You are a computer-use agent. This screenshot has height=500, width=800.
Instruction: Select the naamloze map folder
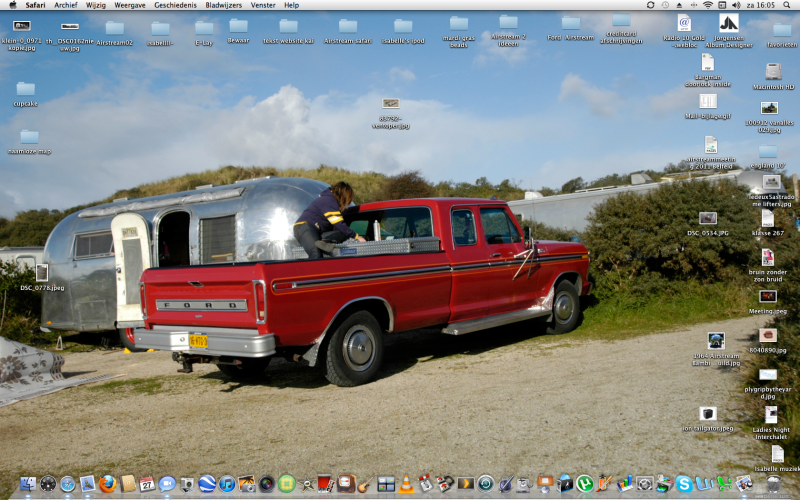[x=29, y=137]
